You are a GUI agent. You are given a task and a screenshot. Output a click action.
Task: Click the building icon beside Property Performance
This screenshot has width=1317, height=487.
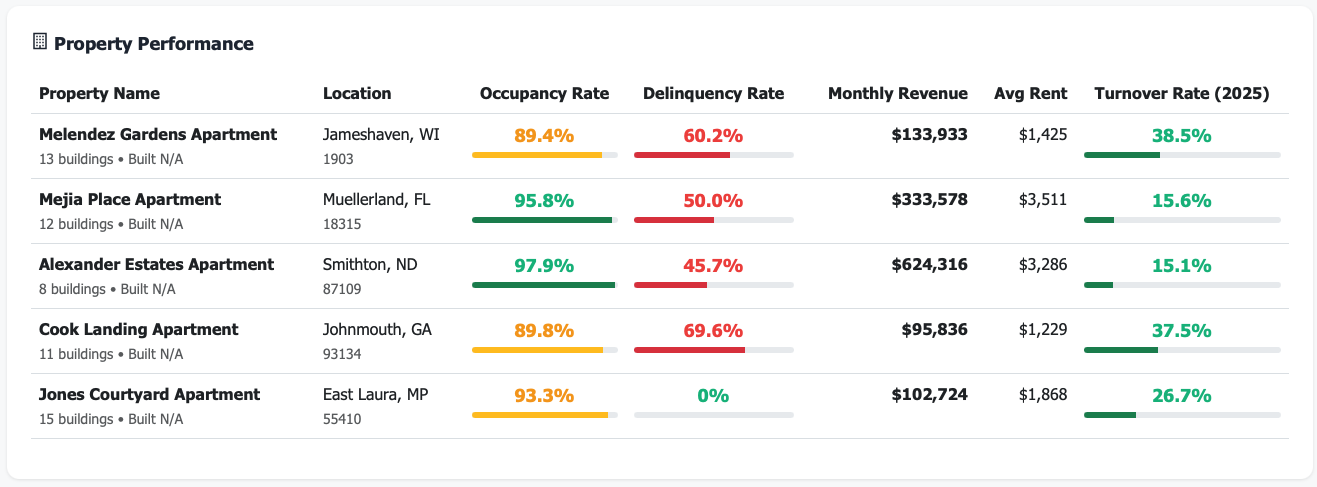pyautogui.click(x=40, y=42)
